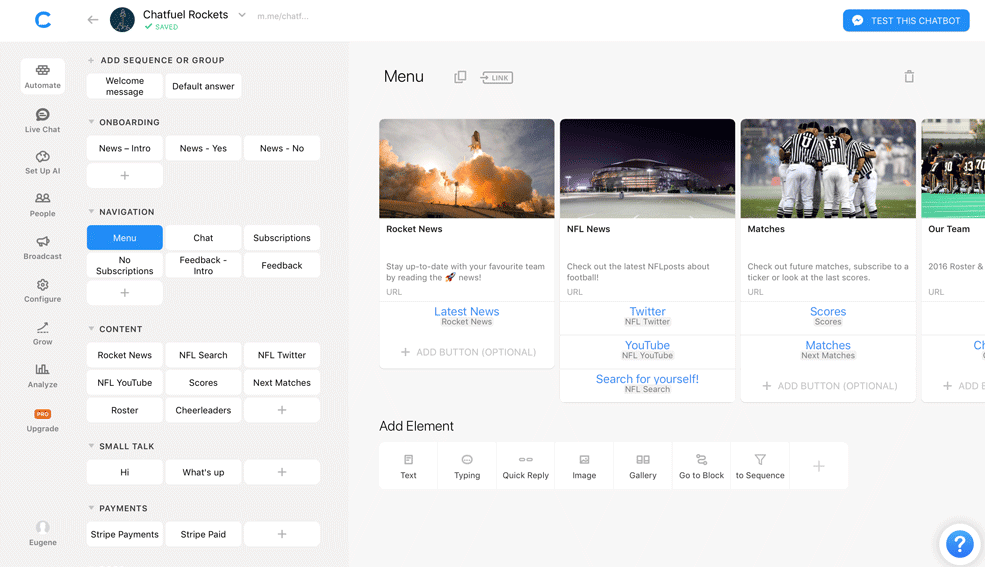This screenshot has height=567, width=985.
Task: Collapse the Payments group
Action: [x=92, y=508]
